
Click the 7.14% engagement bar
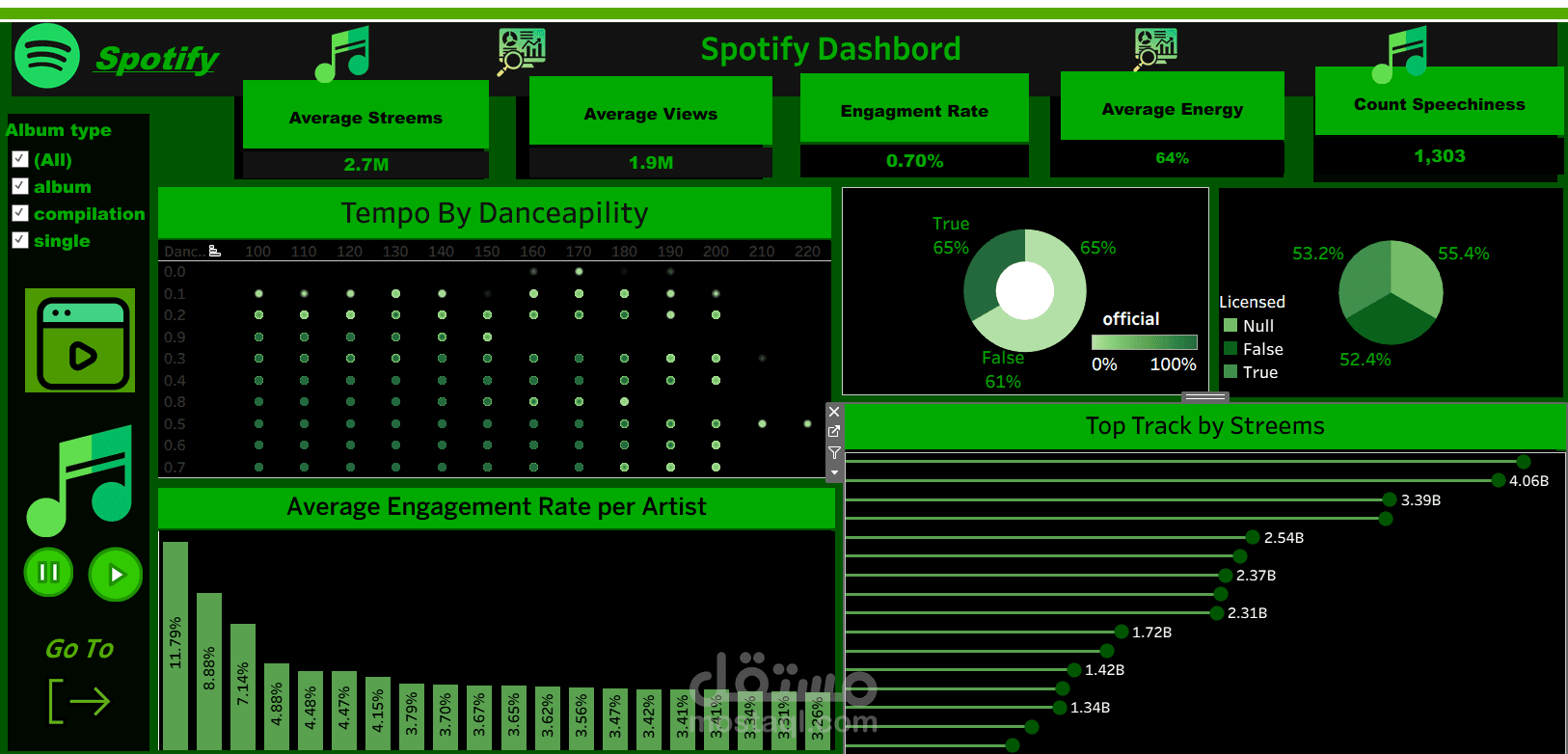(243, 687)
